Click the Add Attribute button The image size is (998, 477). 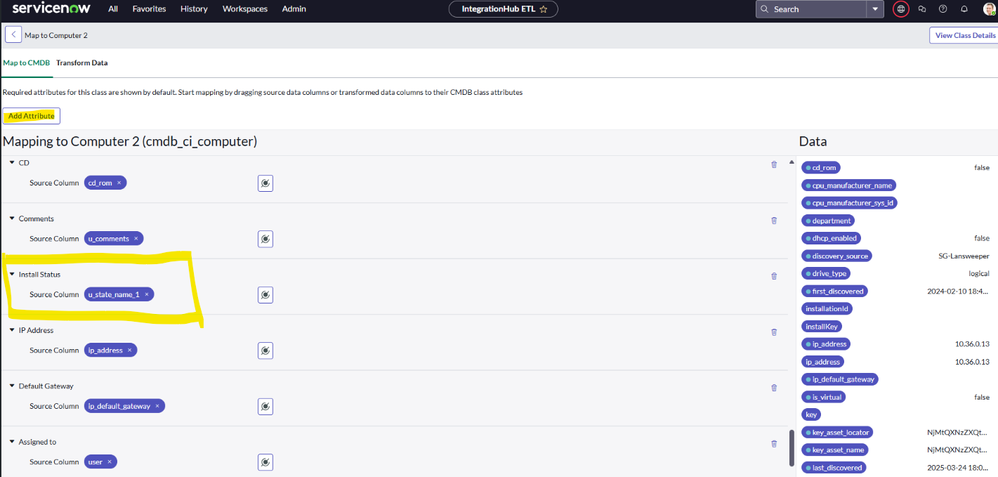[32, 116]
